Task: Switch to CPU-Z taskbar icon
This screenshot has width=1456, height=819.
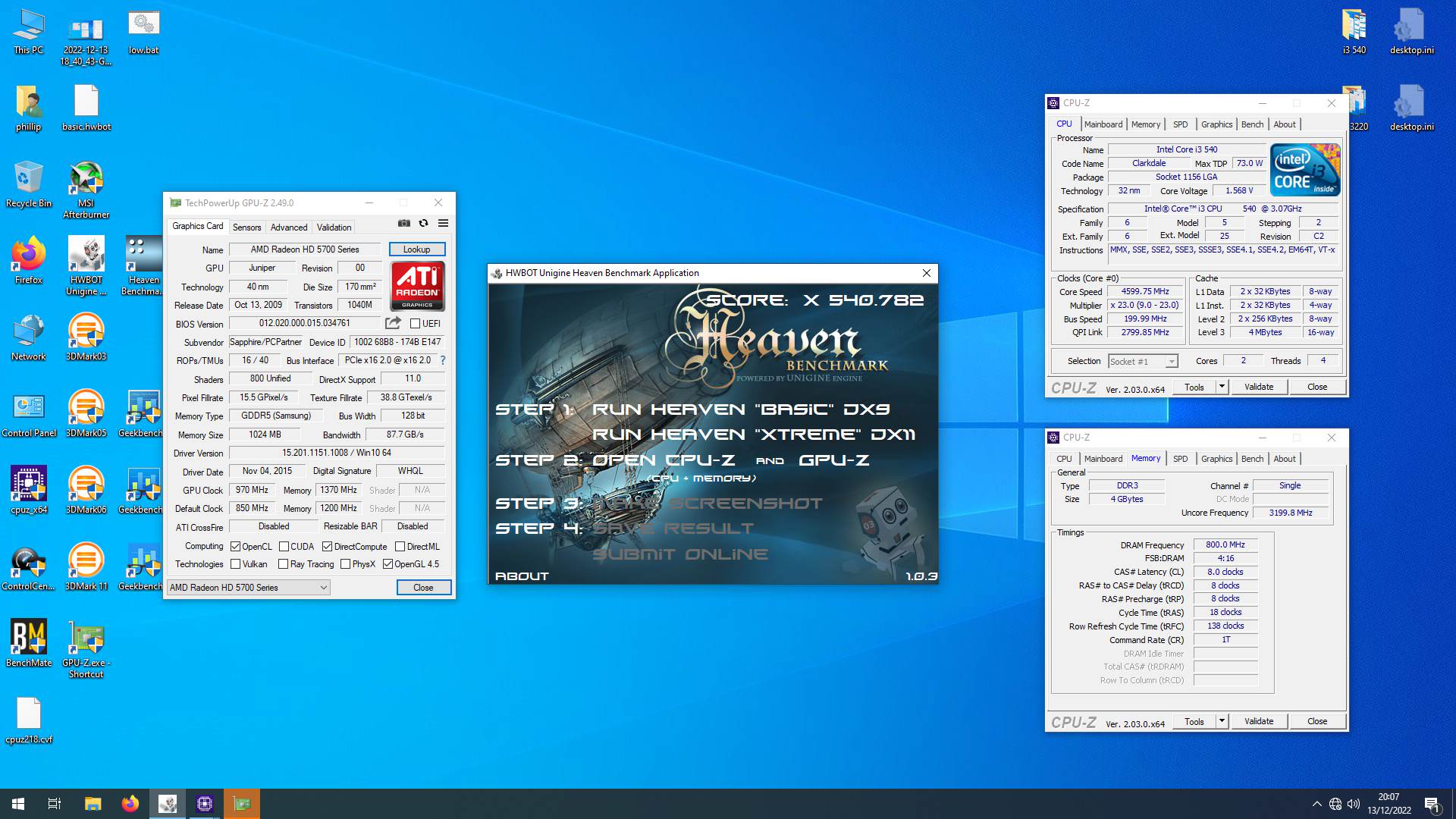Action: pyautogui.click(x=205, y=804)
